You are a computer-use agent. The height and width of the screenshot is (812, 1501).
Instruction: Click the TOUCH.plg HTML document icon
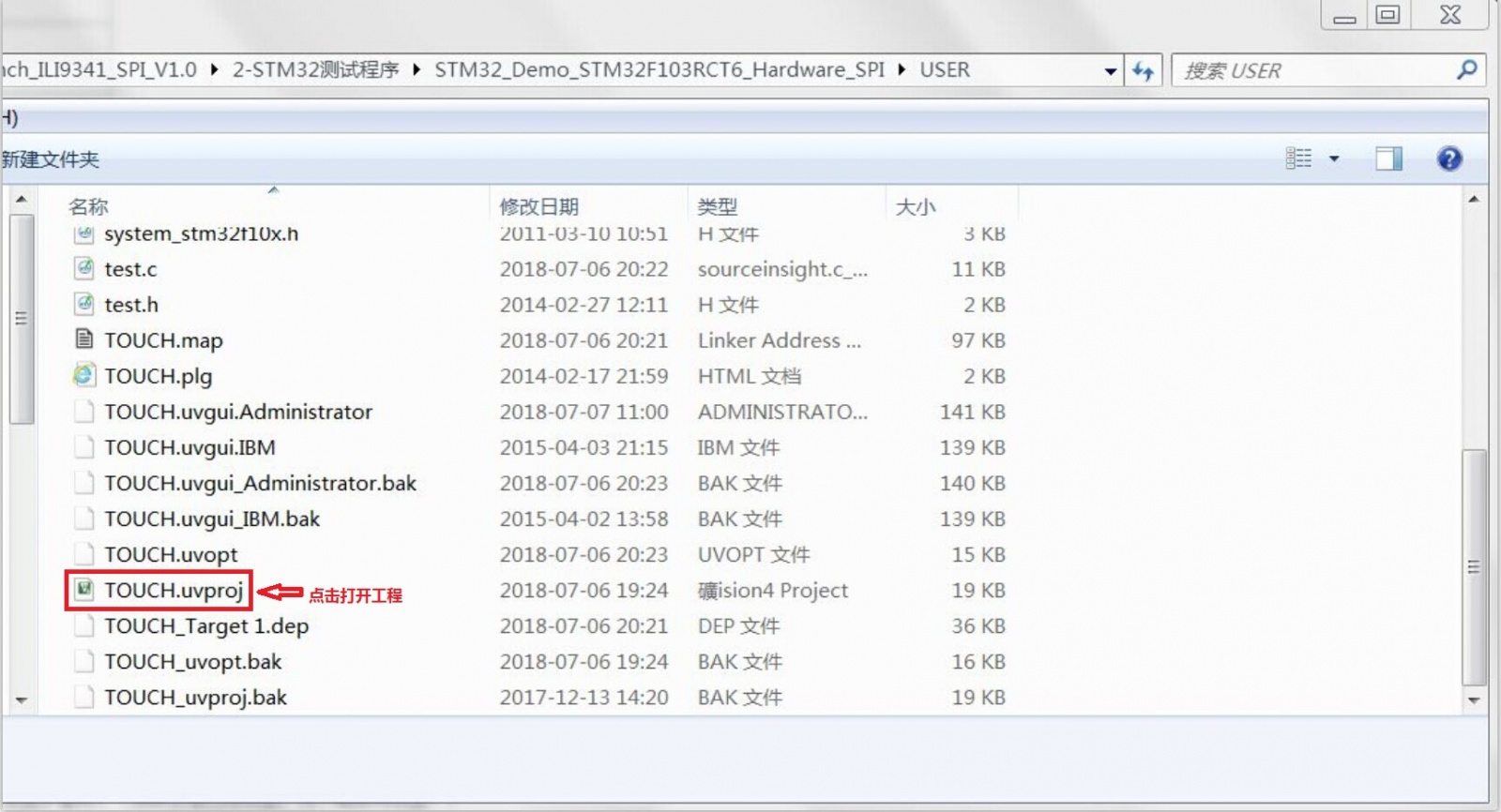coord(84,376)
